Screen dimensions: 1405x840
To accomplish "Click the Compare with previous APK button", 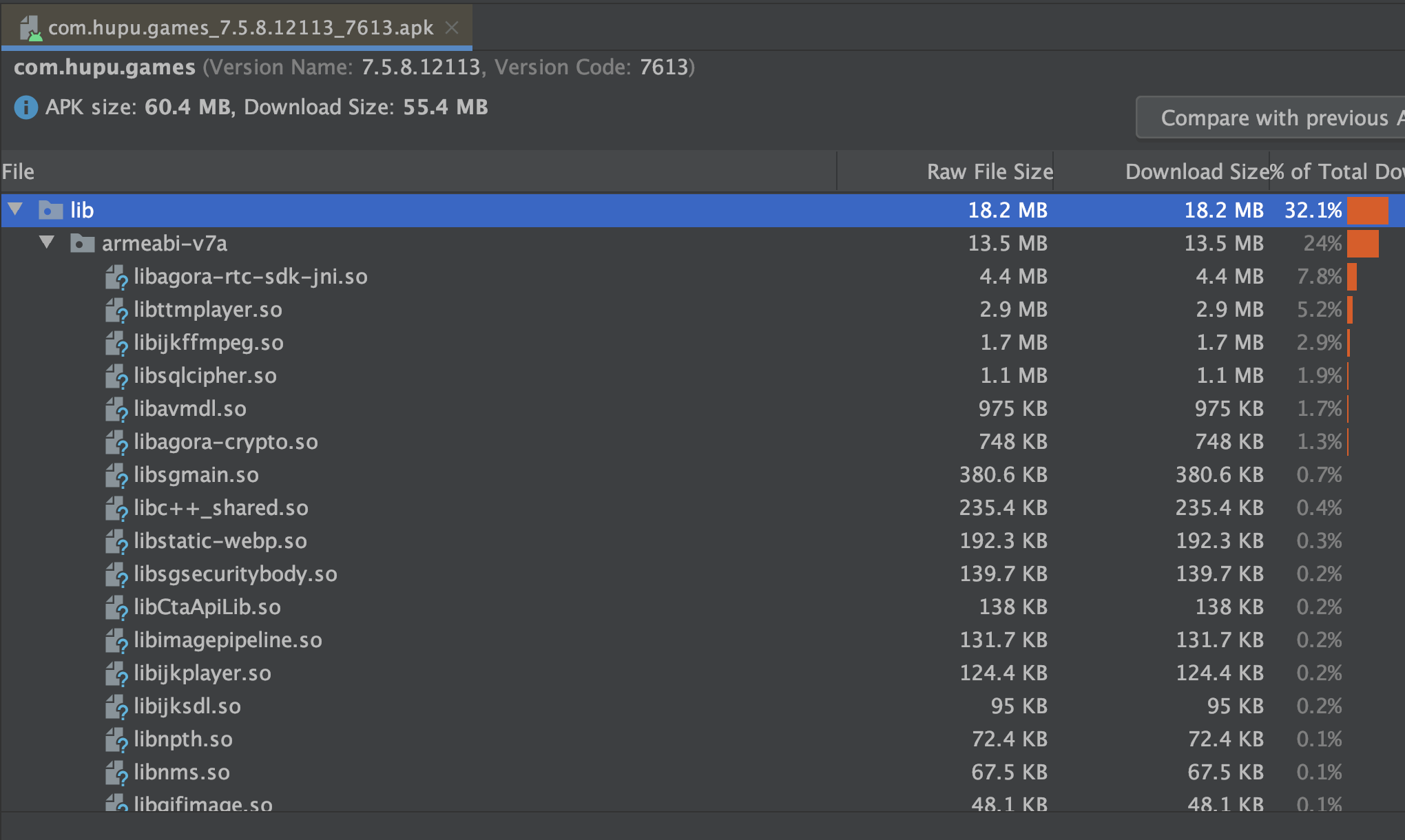I will 1274,118.
